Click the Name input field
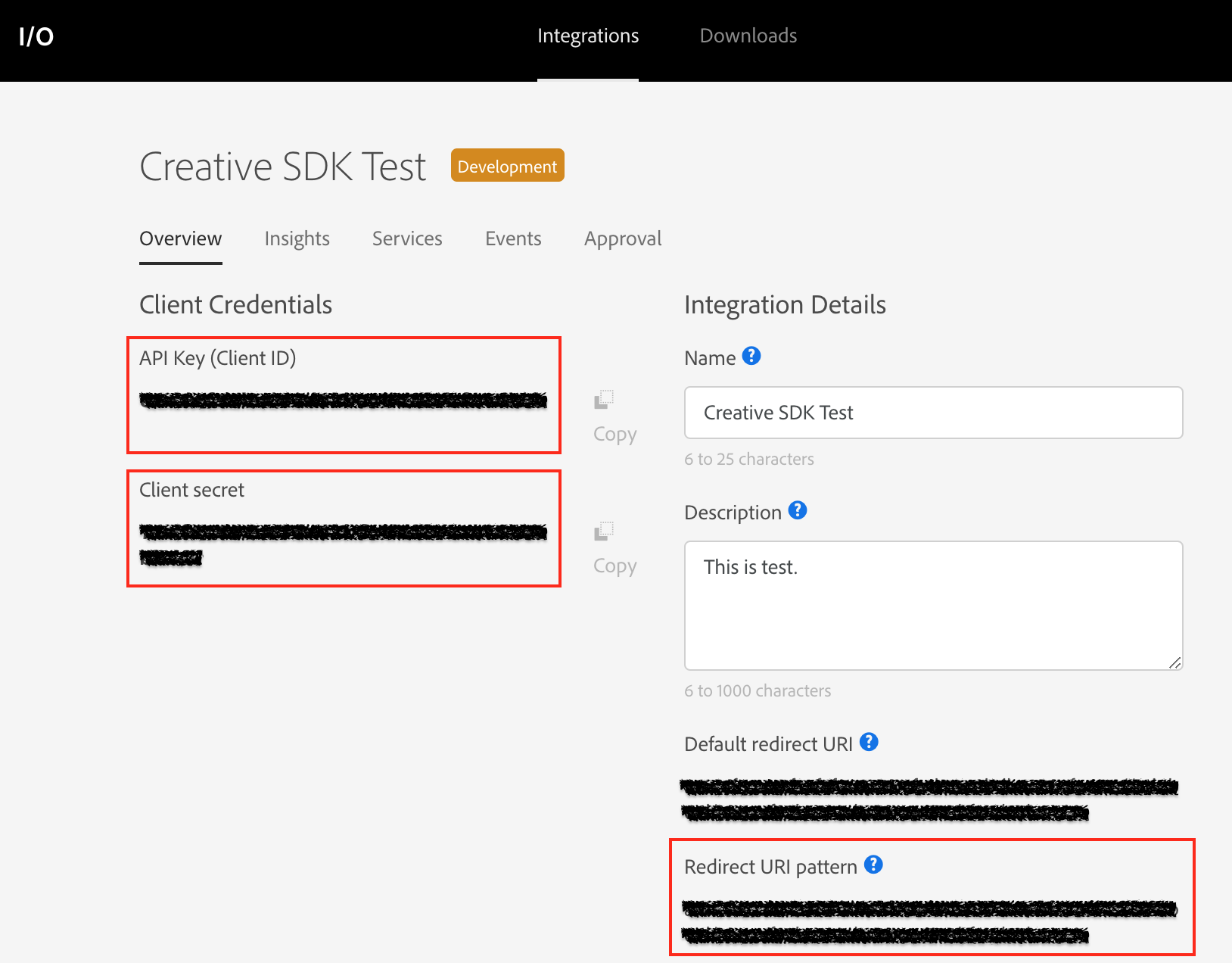1232x963 pixels. [x=934, y=413]
